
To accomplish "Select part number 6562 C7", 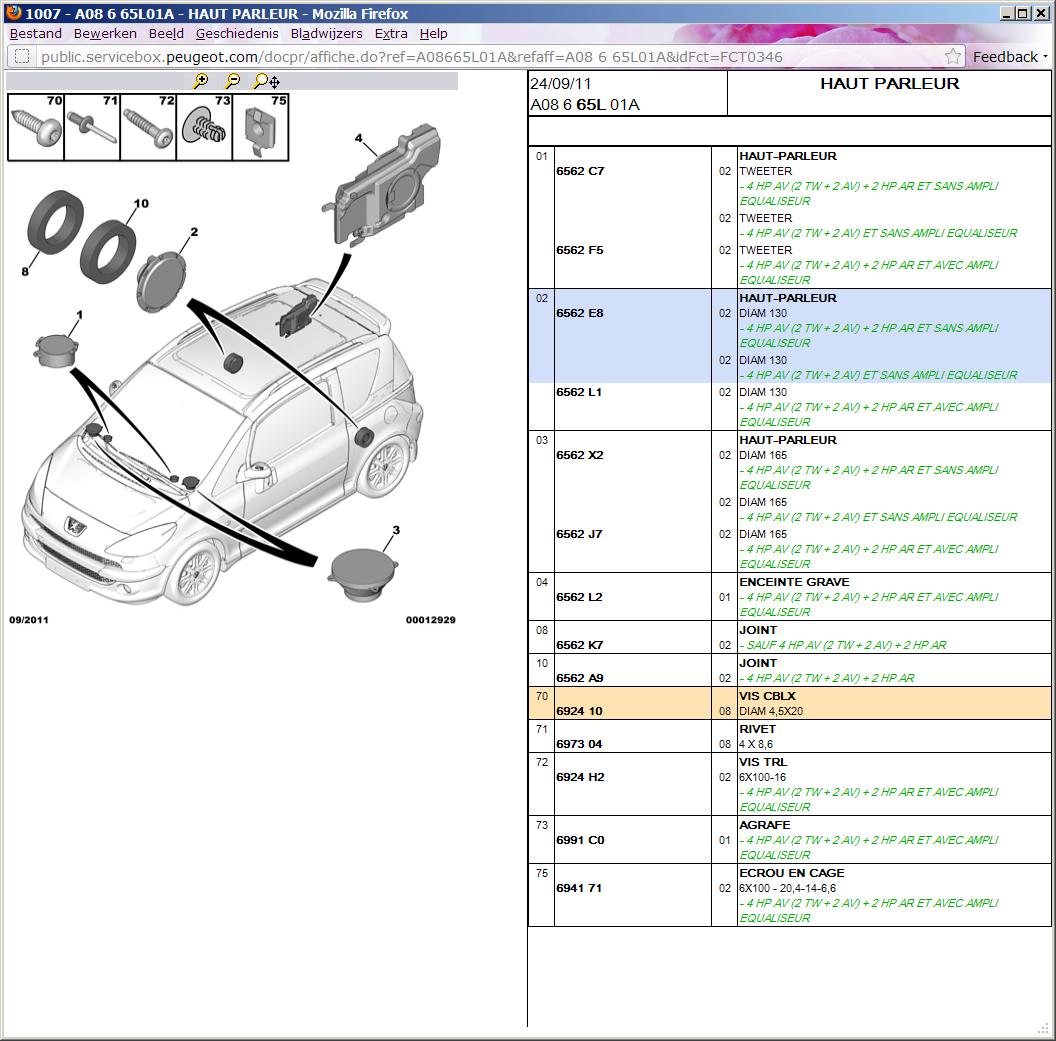I will pyautogui.click(x=580, y=171).
